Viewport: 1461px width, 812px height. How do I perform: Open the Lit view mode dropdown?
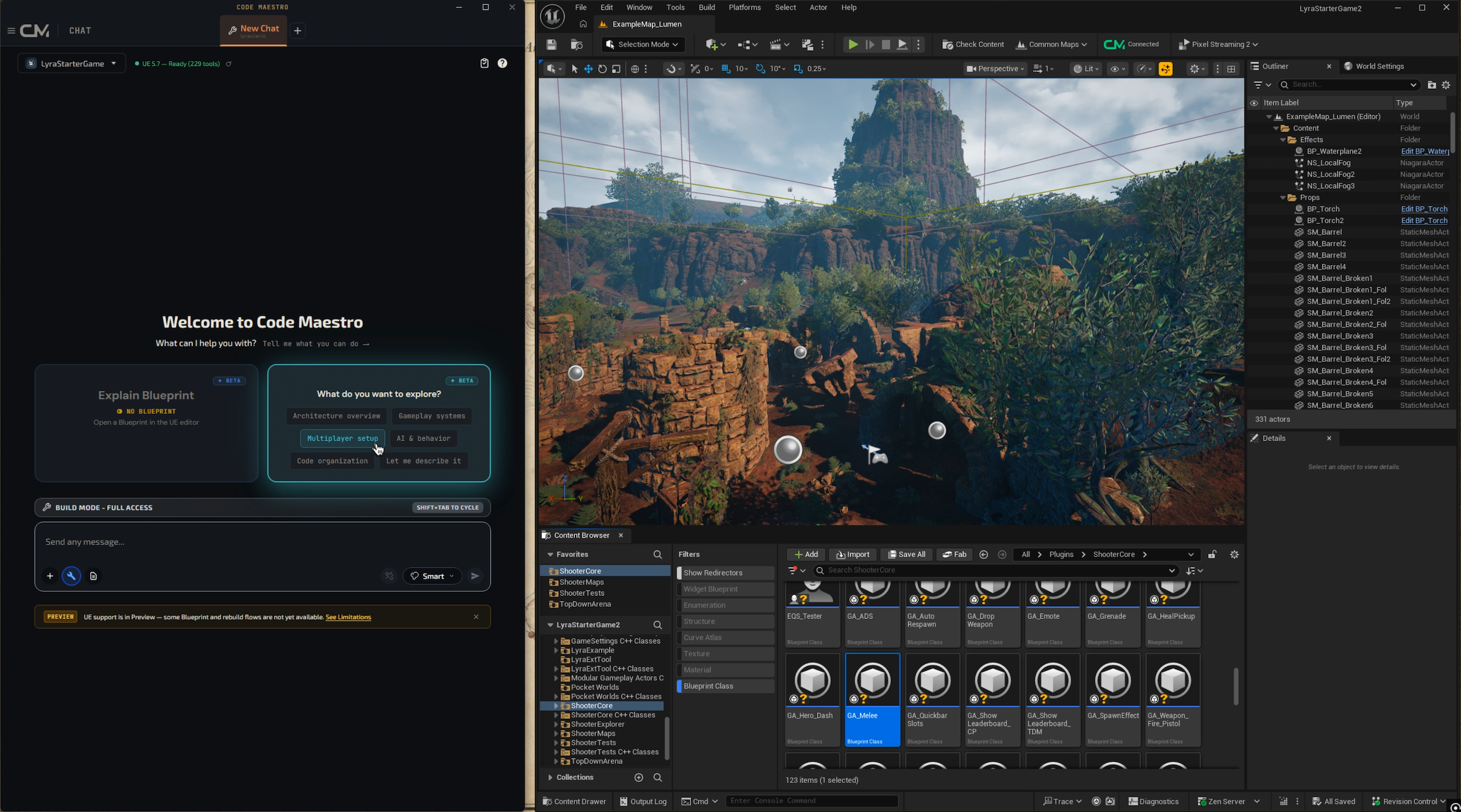[1086, 69]
